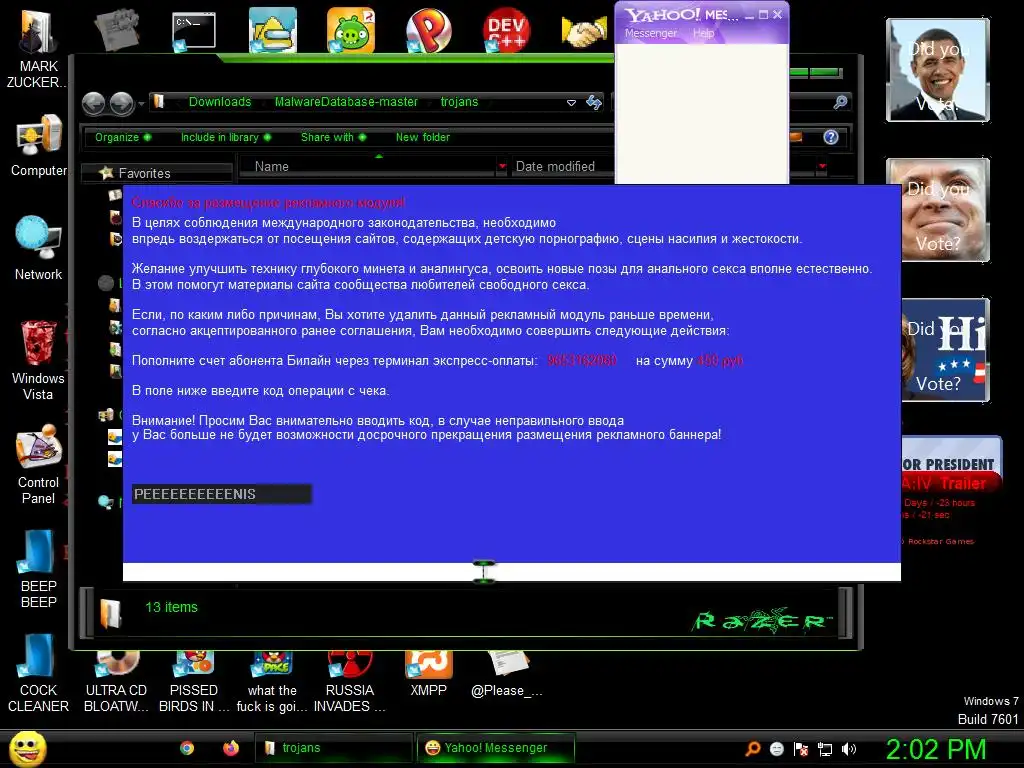The width and height of the screenshot is (1024, 768).
Task: Expand the Organize dropdown
Action: [123, 137]
